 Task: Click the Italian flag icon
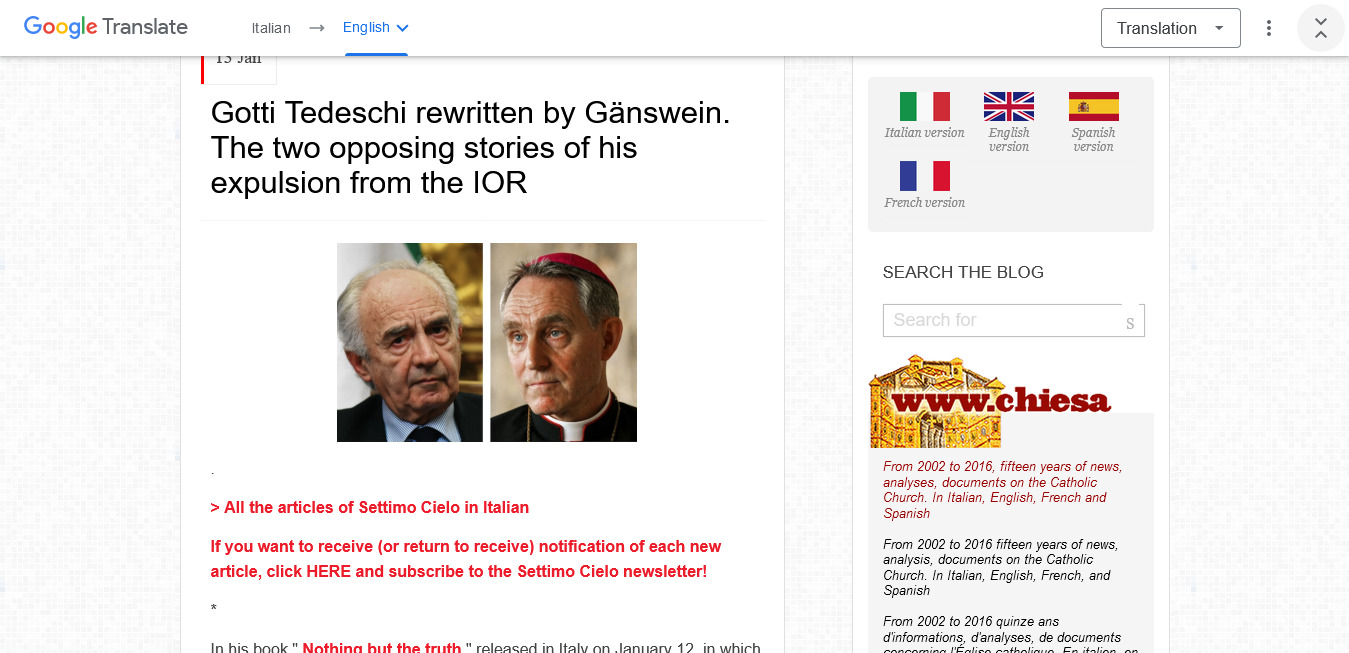click(x=925, y=106)
